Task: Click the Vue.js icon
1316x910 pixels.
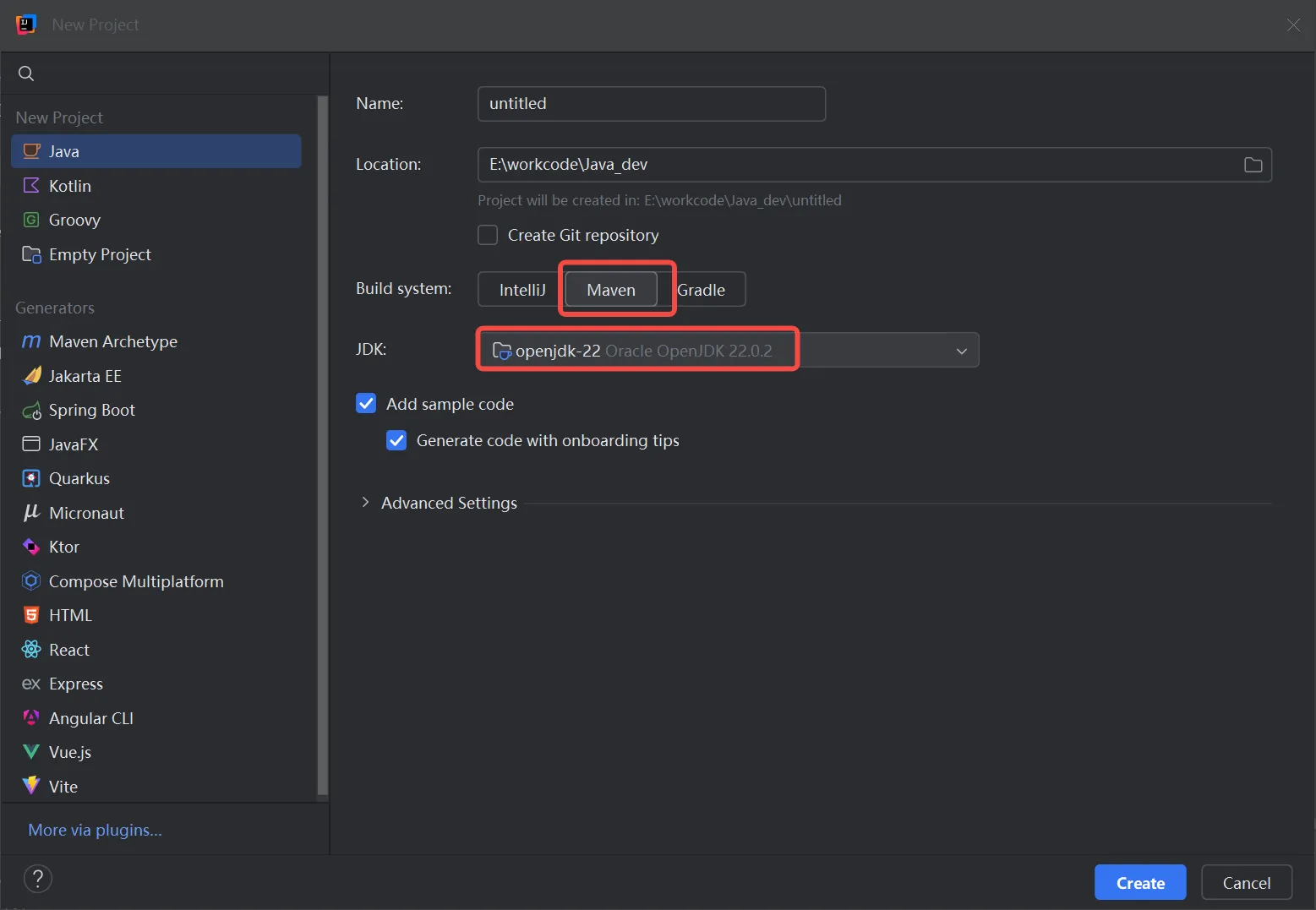Action: click(31, 752)
